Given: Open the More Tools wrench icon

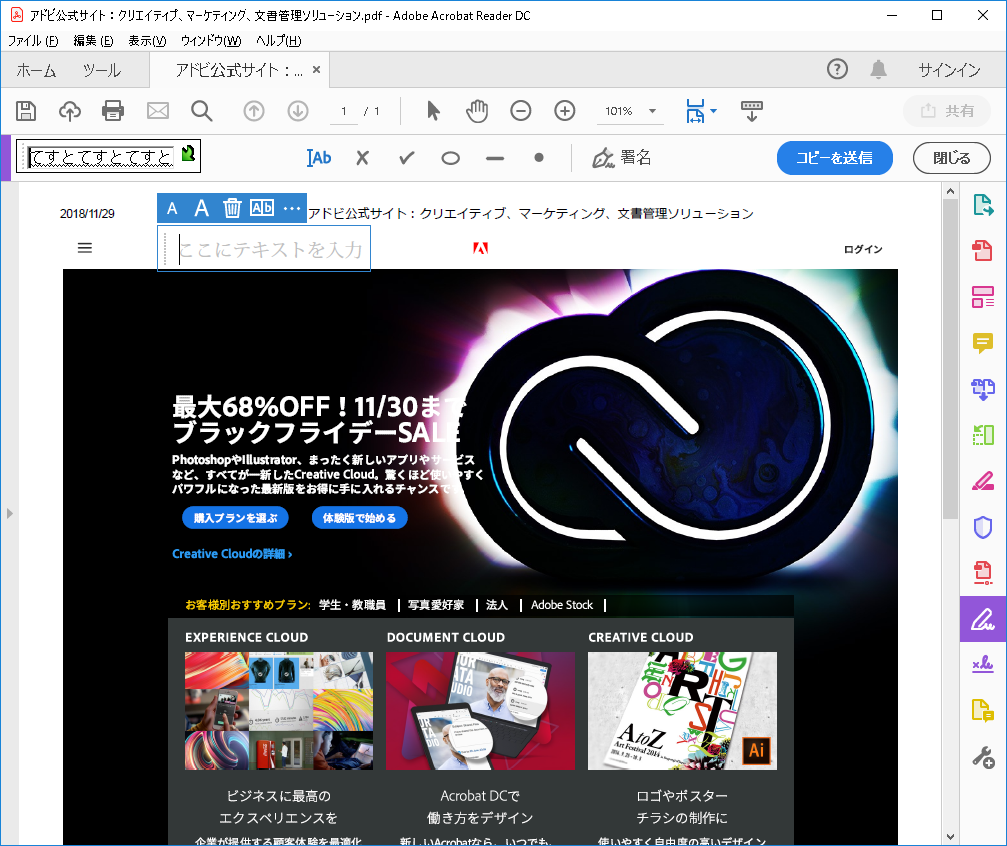Looking at the screenshot, I should [x=983, y=757].
